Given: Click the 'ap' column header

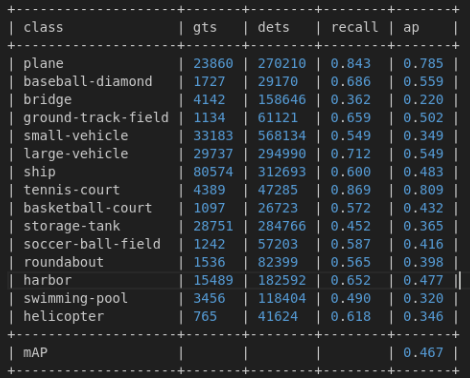Looking at the screenshot, I should pyautogui.click(x=411, y=28).
